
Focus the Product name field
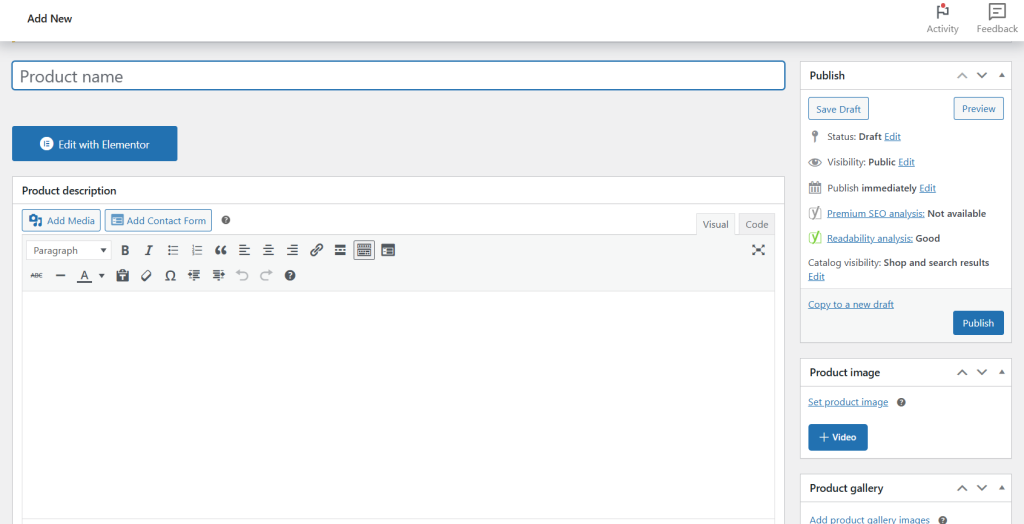click(398, 76)
